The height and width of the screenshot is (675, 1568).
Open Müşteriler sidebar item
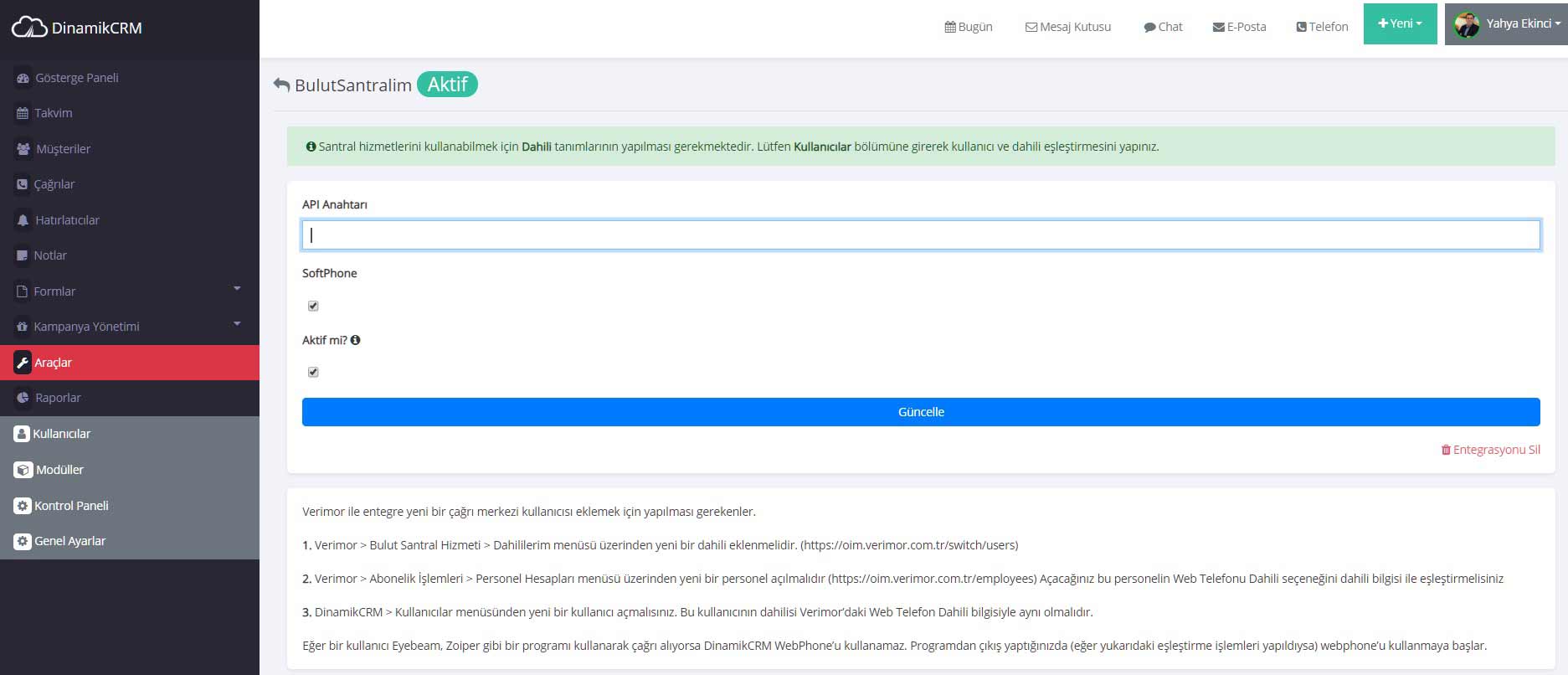(130, 149)
